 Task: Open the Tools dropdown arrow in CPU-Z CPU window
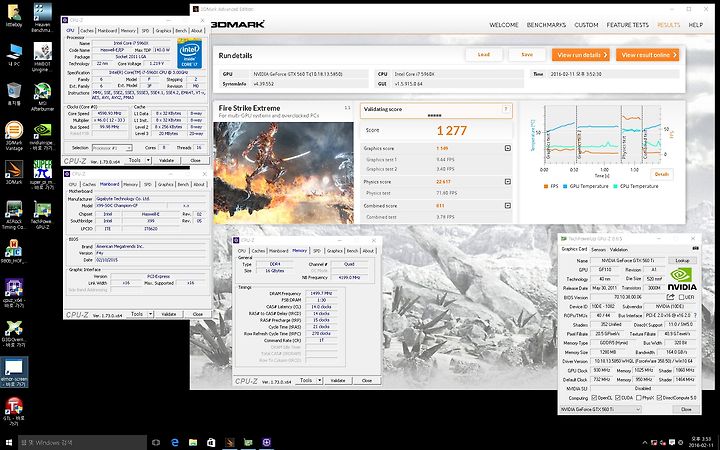tap(148, 160)
